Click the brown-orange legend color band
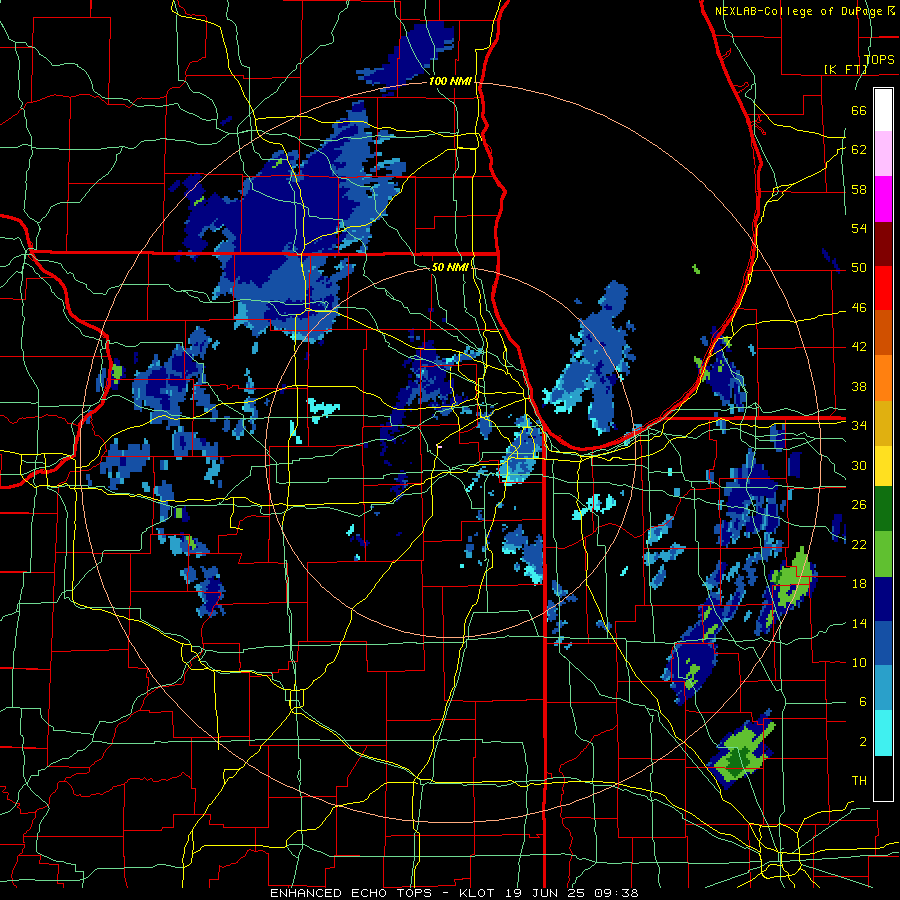The height and width of the screenshot is (900, 900). click(883, 332)
